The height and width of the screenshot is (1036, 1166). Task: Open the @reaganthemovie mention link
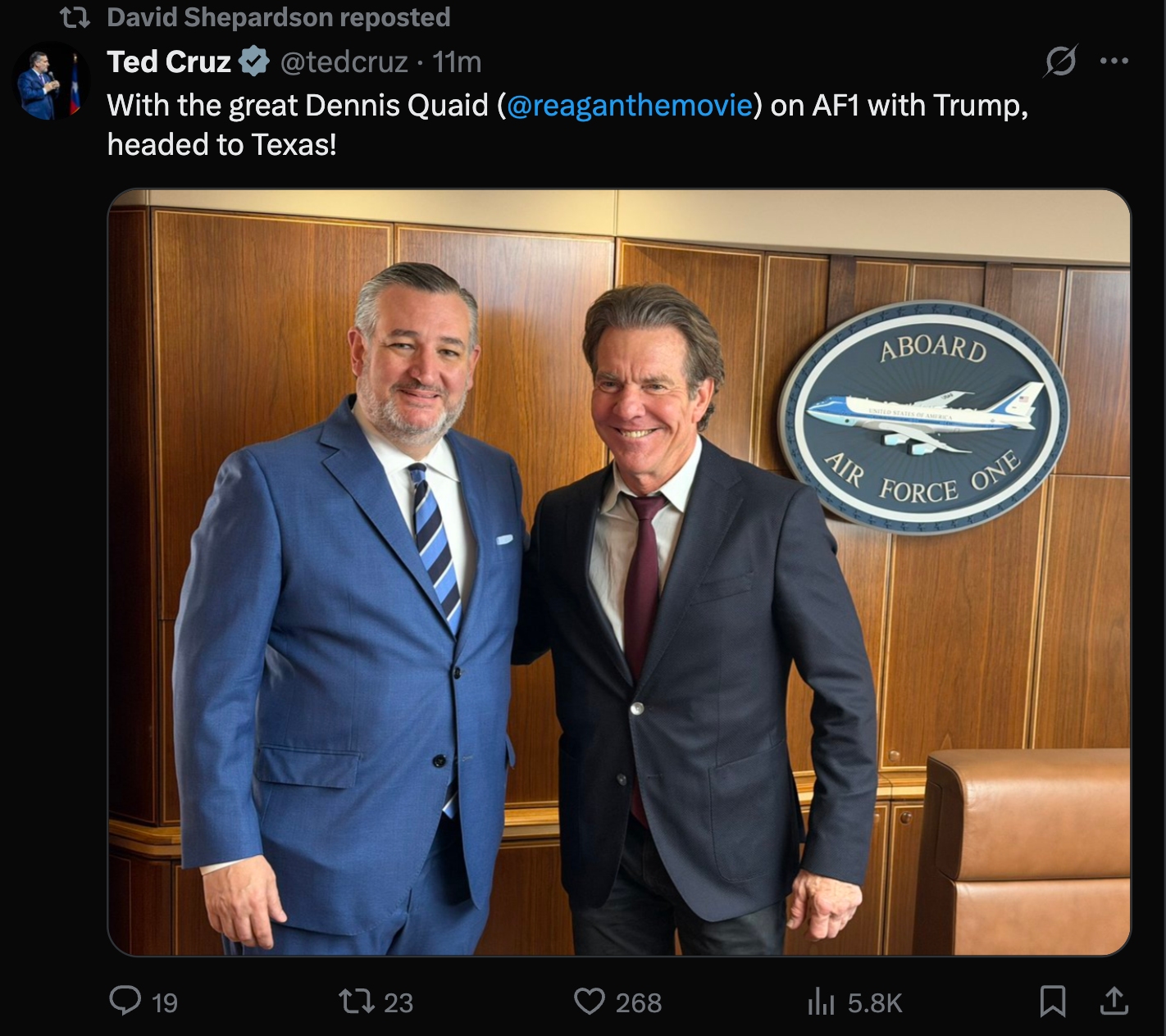(x=630, y=105)
